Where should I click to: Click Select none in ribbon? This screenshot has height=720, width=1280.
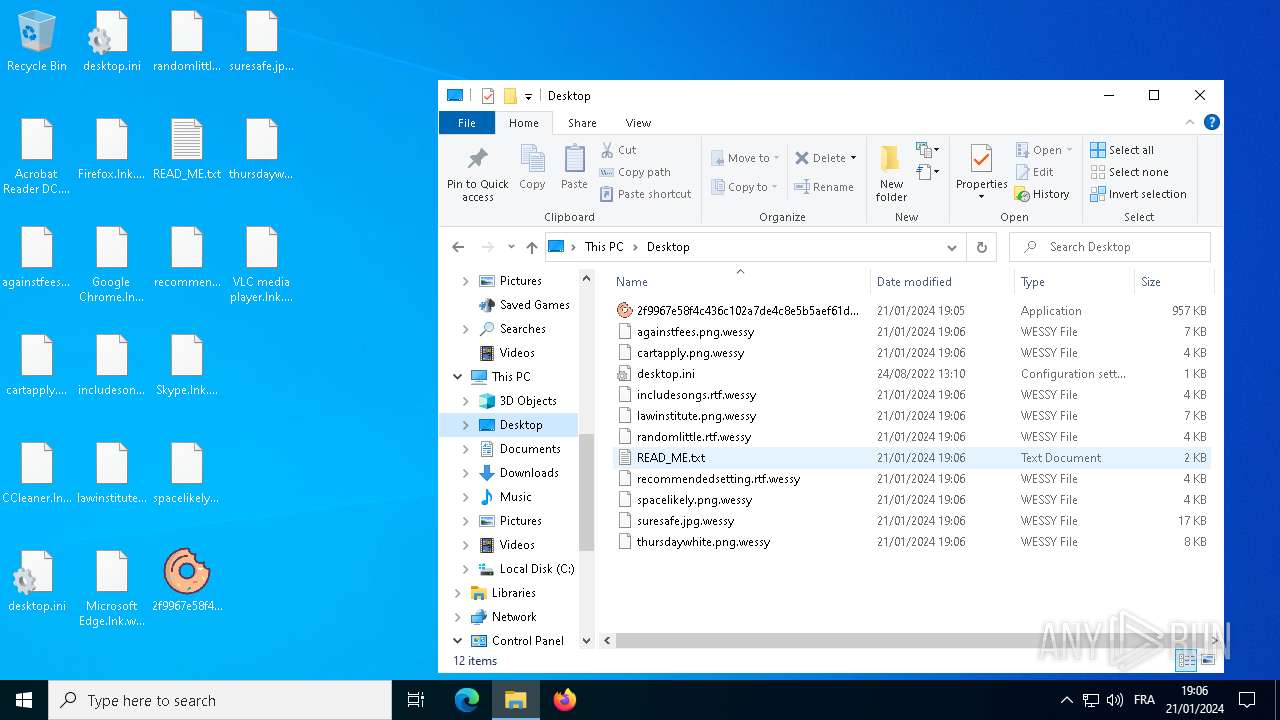click(1129, 172)
